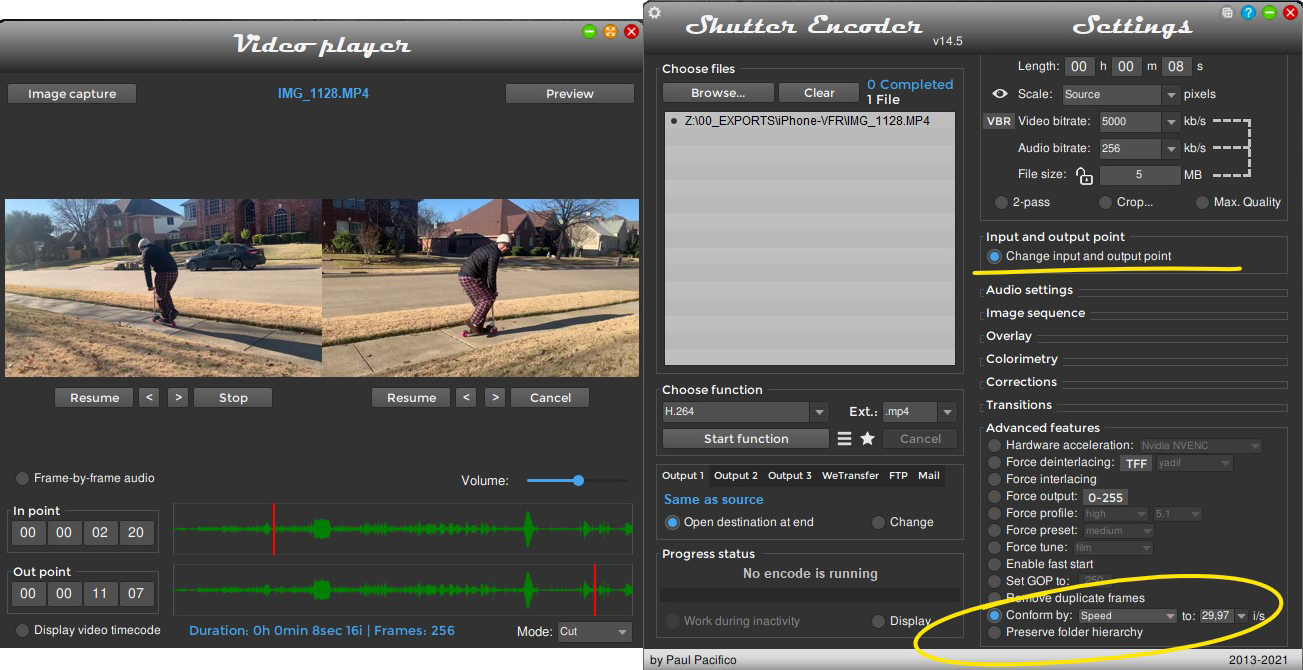Image resolution: width=1303 pixels, height=670 pixels.
Task: Click the File size padlock icon
Action: point(1083,174)
